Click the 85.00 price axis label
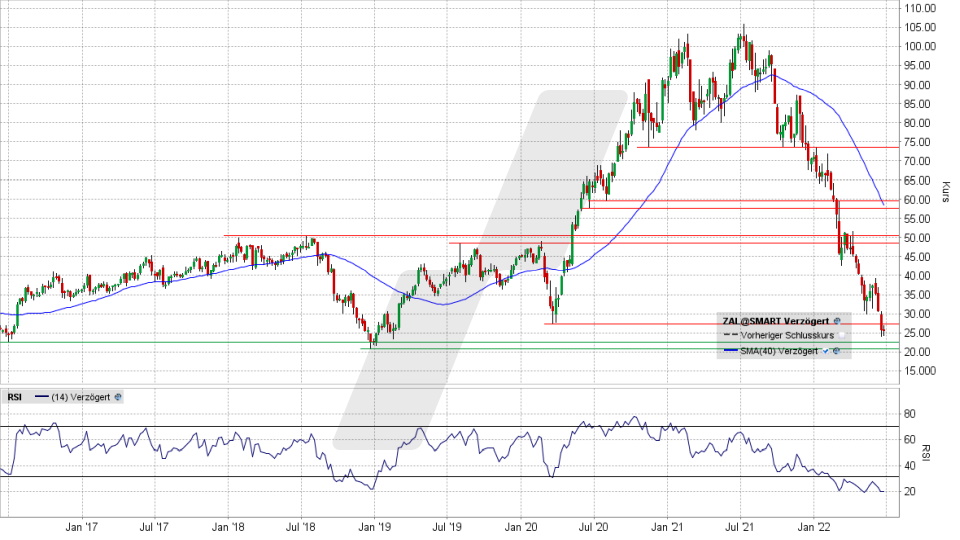Image resolution: width=960 pixels, height=540 pixels. pos(917,103)
